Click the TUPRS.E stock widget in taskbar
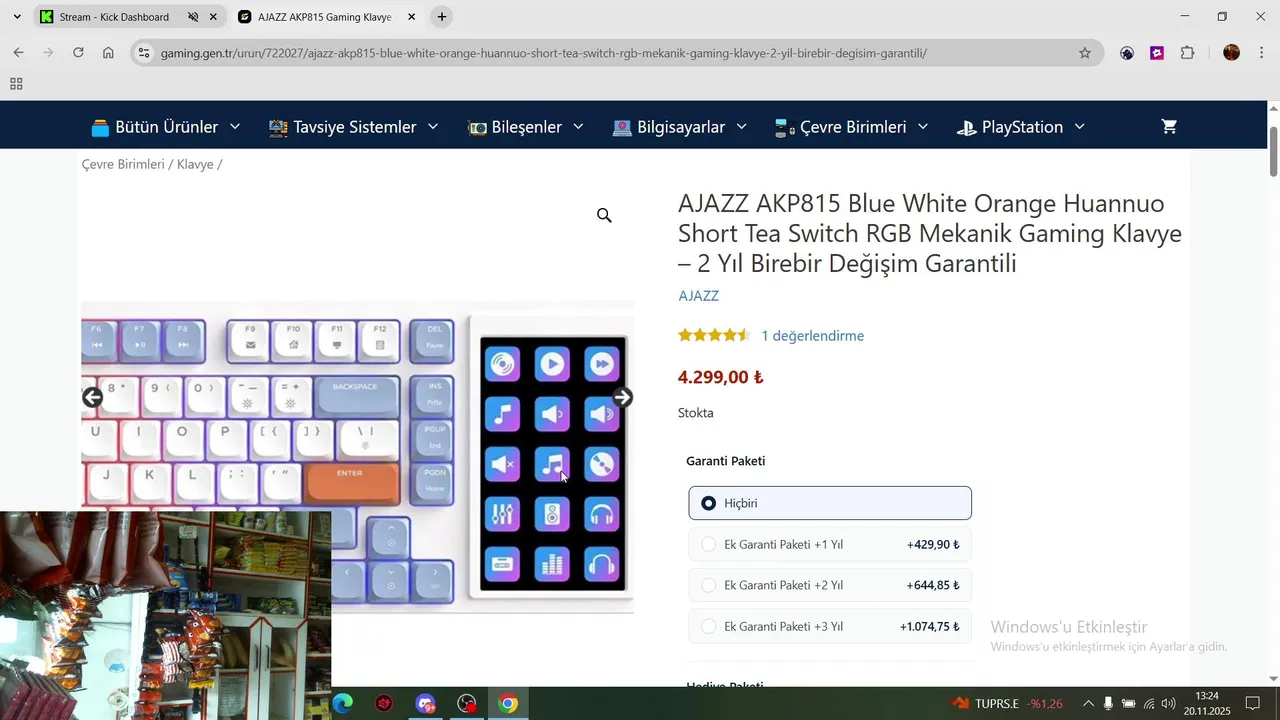The image size is (1280, 720). (1007, 704)
